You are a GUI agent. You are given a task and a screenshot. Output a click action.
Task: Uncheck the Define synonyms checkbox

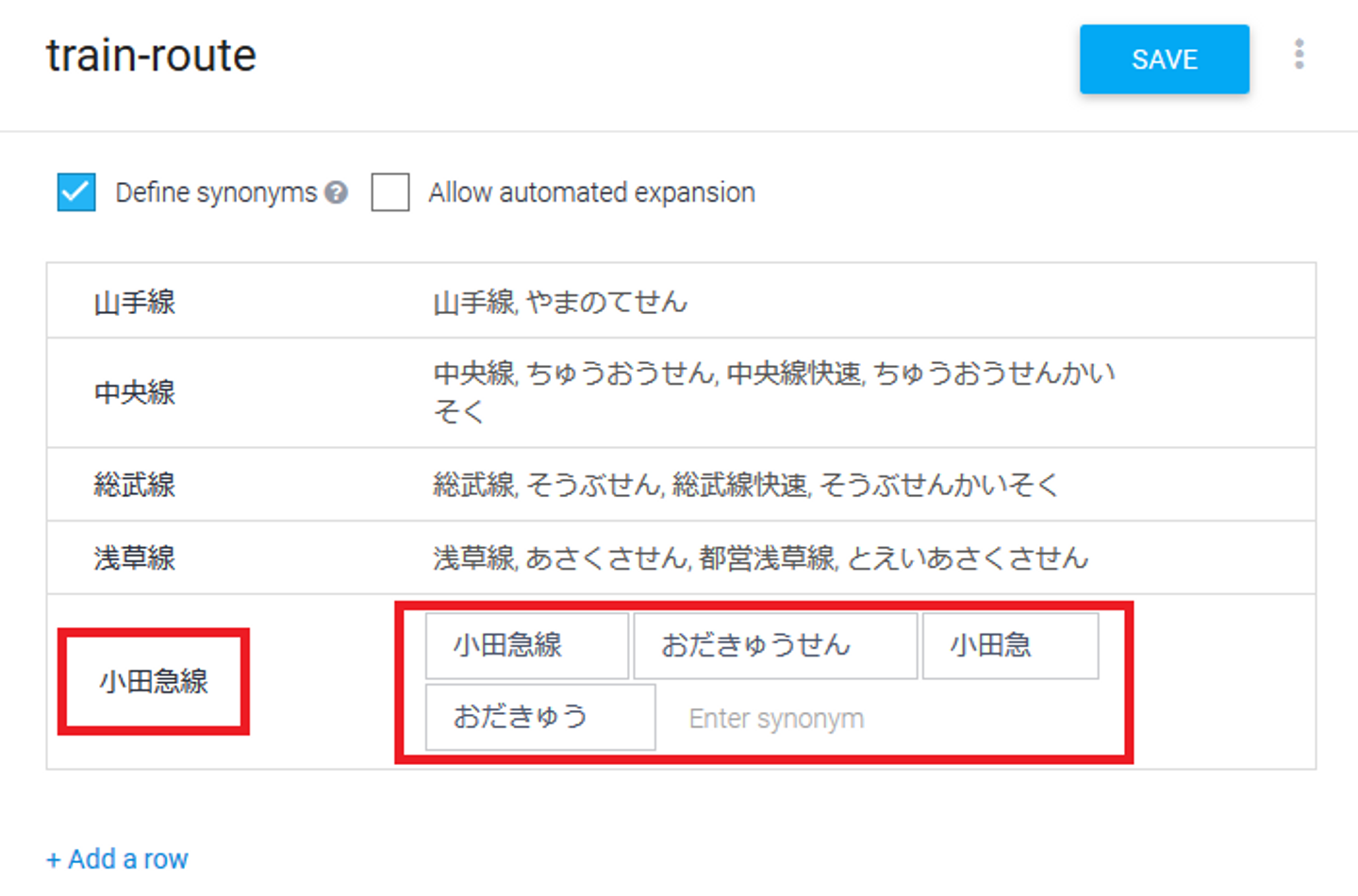76,192
